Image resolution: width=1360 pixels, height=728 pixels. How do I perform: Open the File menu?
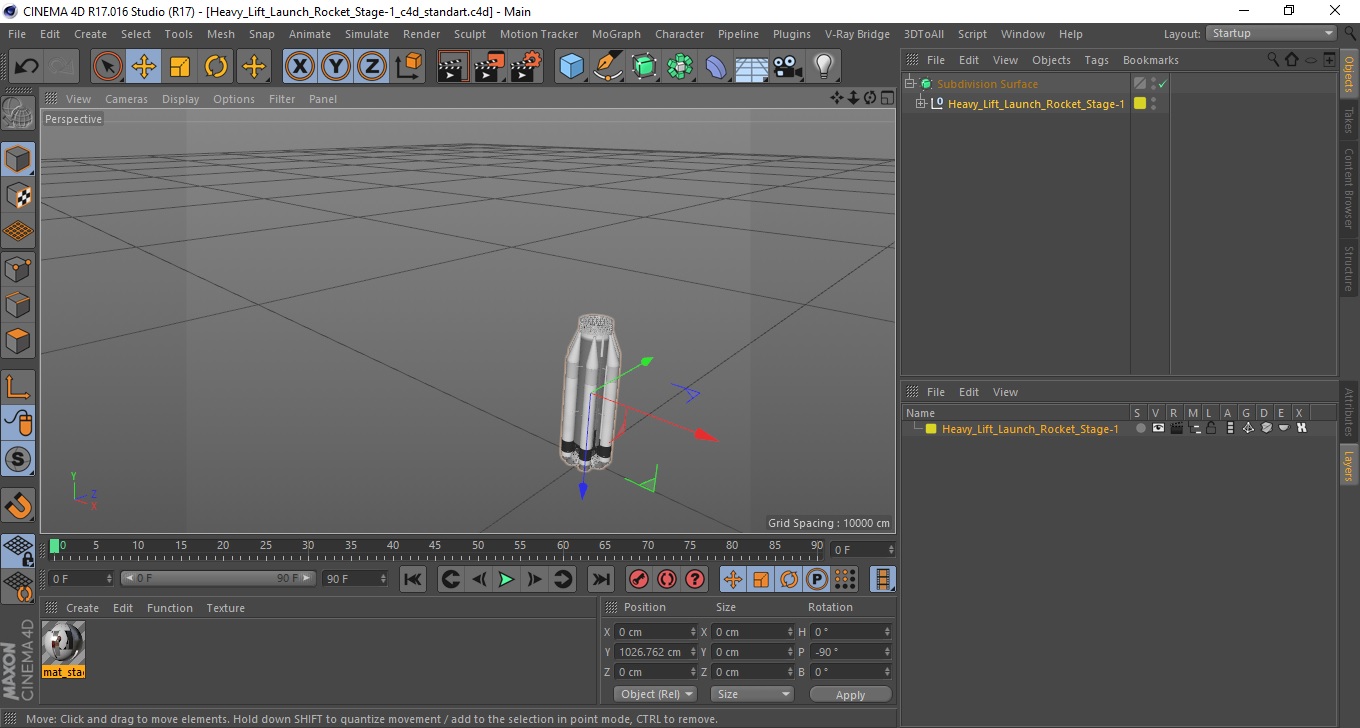pyautogui.click(x=17, y=34)
